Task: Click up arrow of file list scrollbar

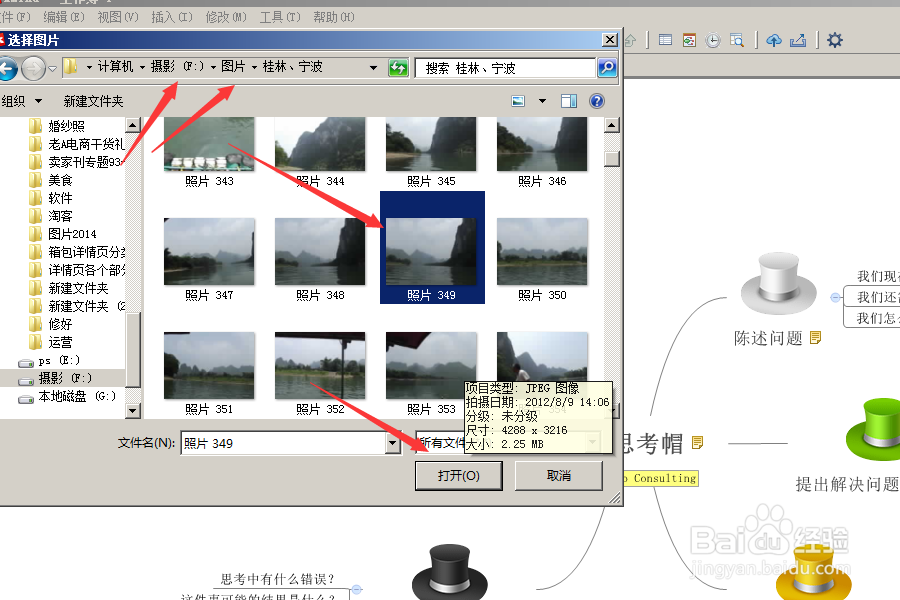Action: pos(612,125)
